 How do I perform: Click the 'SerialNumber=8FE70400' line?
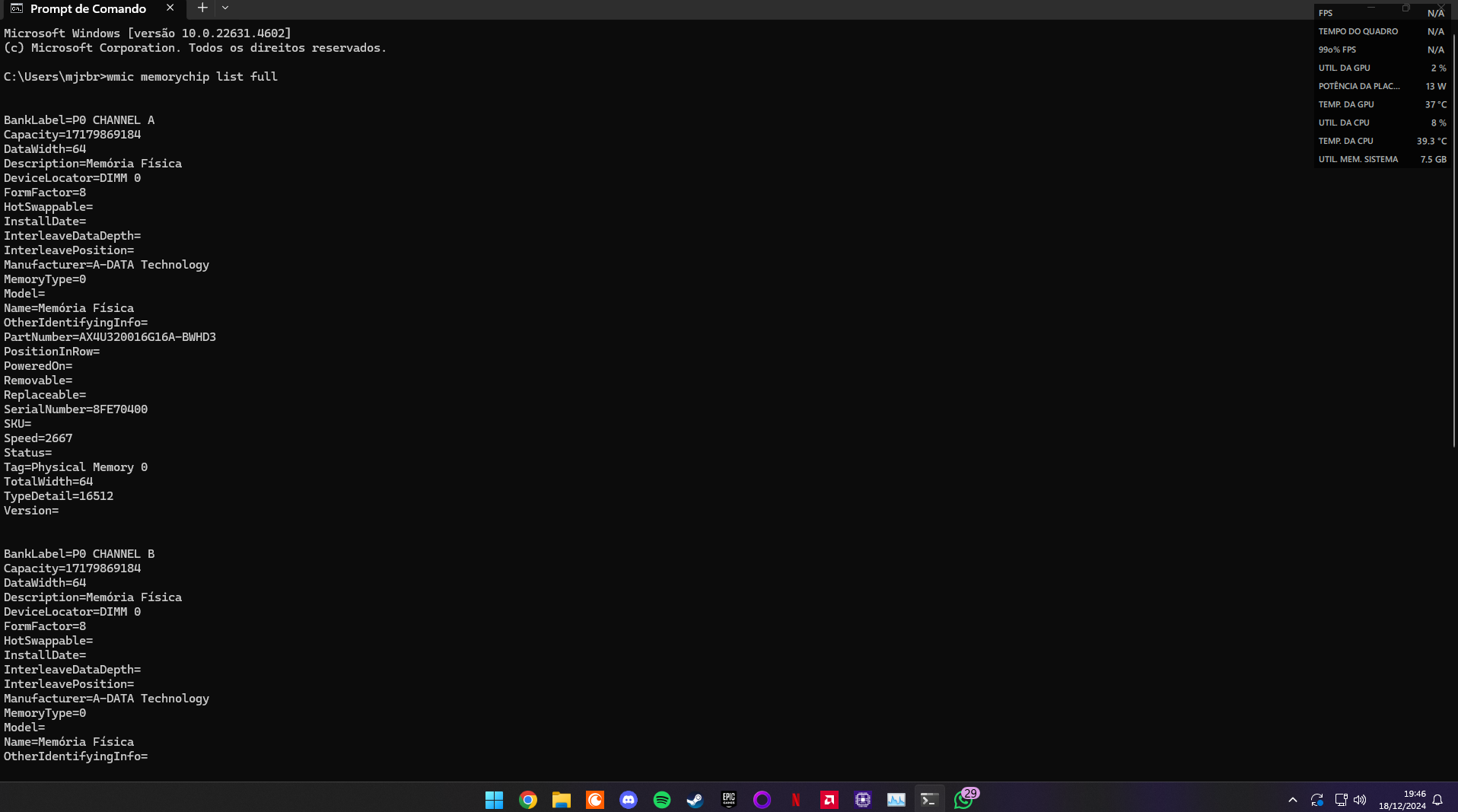(76, 409)
